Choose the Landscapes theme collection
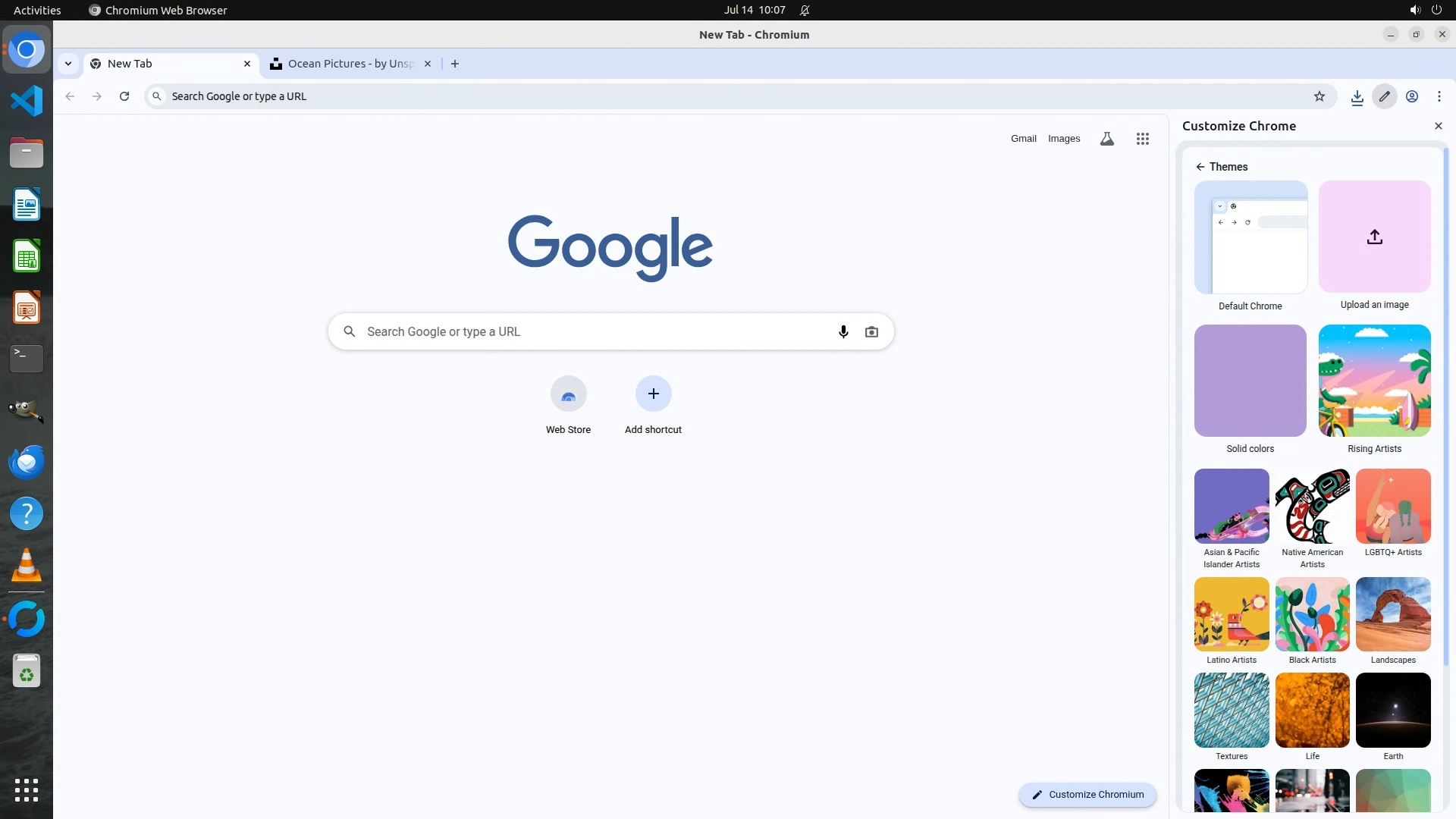The width and height of the screenshot is (1456, 819). [1392, 614]
